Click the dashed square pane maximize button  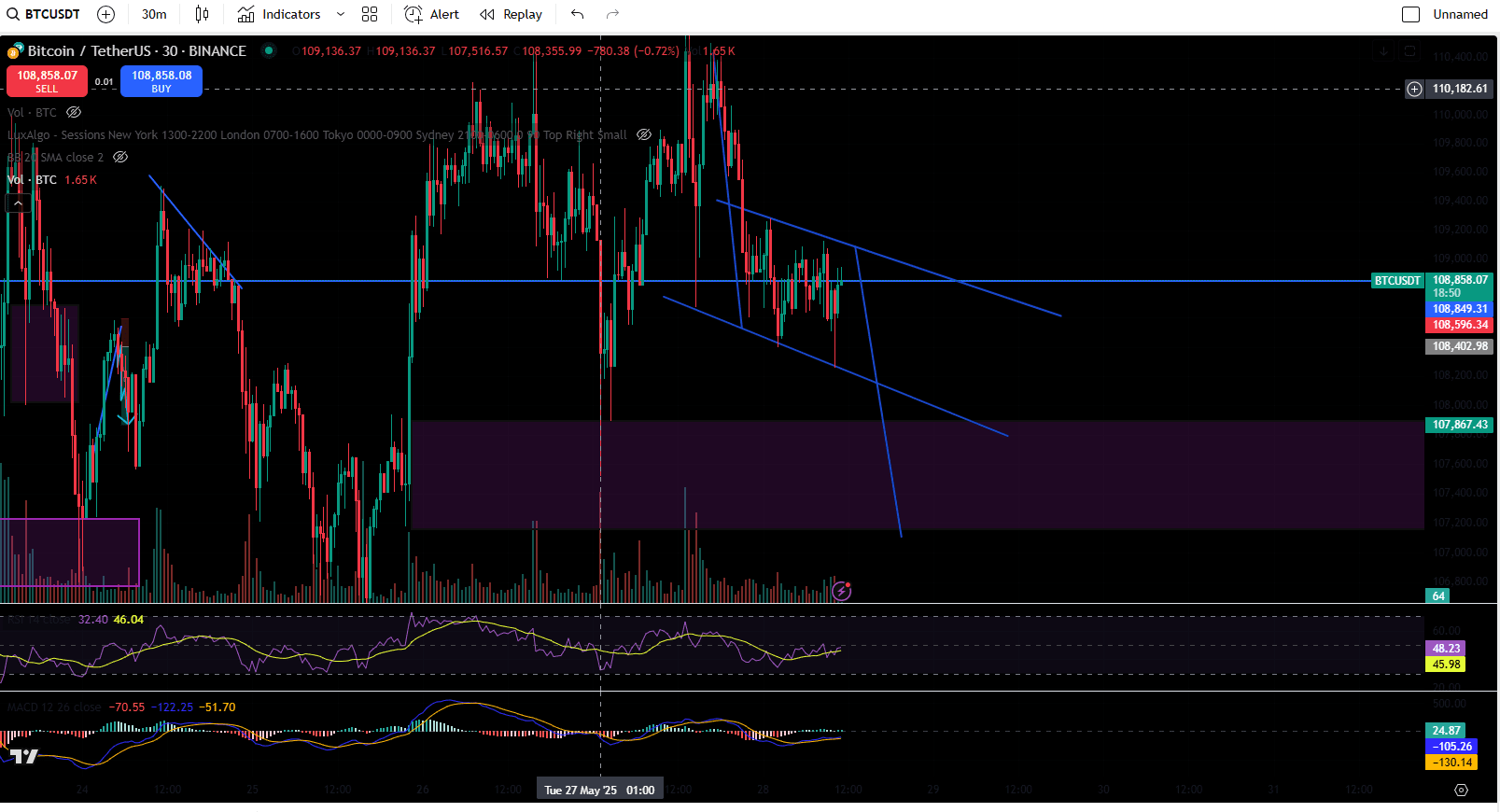point(1409,51)
